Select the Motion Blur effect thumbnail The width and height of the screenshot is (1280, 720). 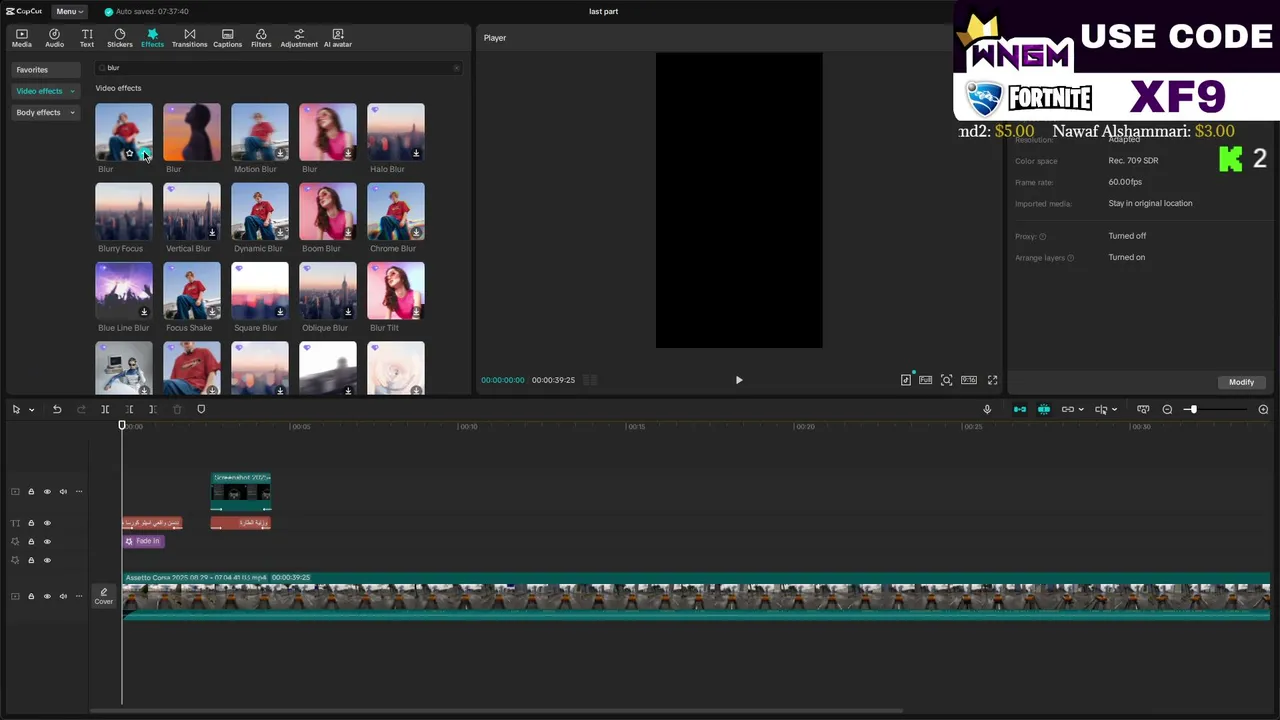pos(260,132)
